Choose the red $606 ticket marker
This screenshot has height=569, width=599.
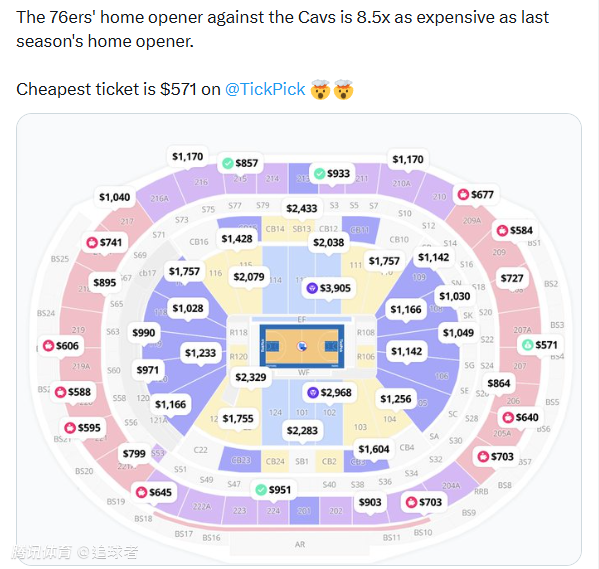click(x=61, y=345)
